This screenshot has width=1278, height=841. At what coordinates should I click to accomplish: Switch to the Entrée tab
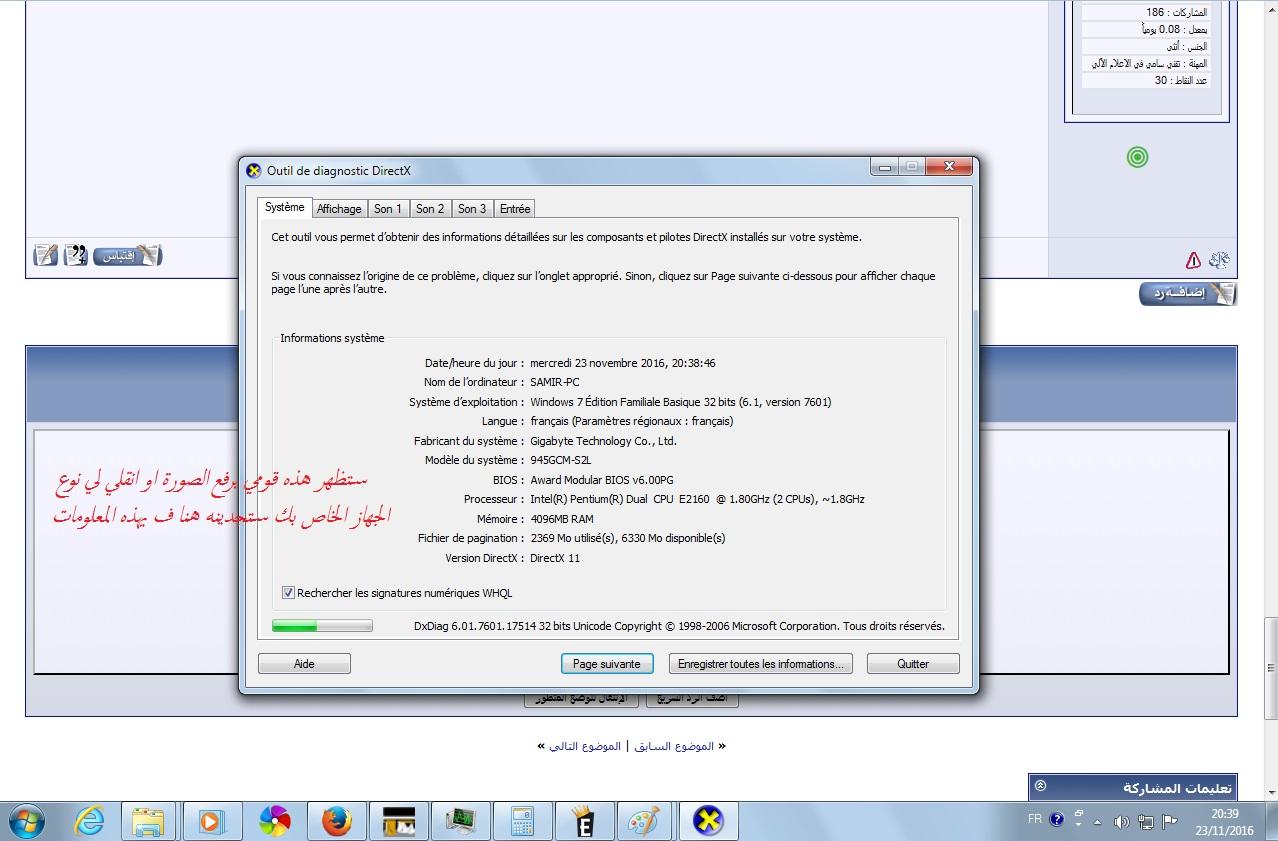515,209
